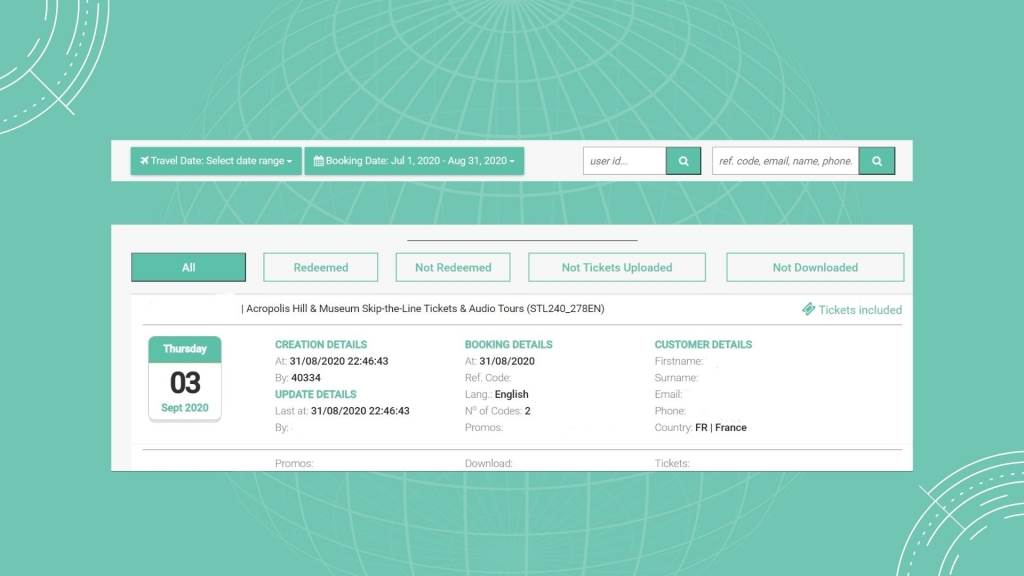Click the user id search magnifier button

point(683,161)
